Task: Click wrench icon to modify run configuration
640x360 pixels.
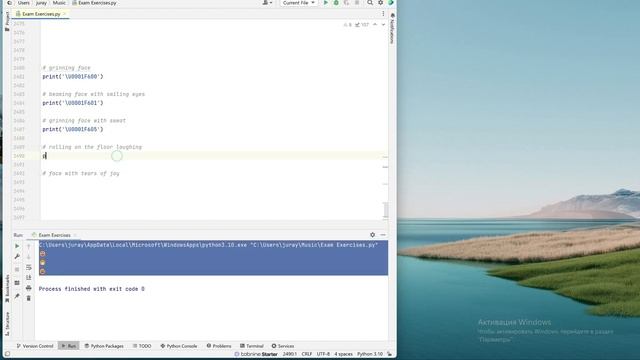Action: (17, 257)
